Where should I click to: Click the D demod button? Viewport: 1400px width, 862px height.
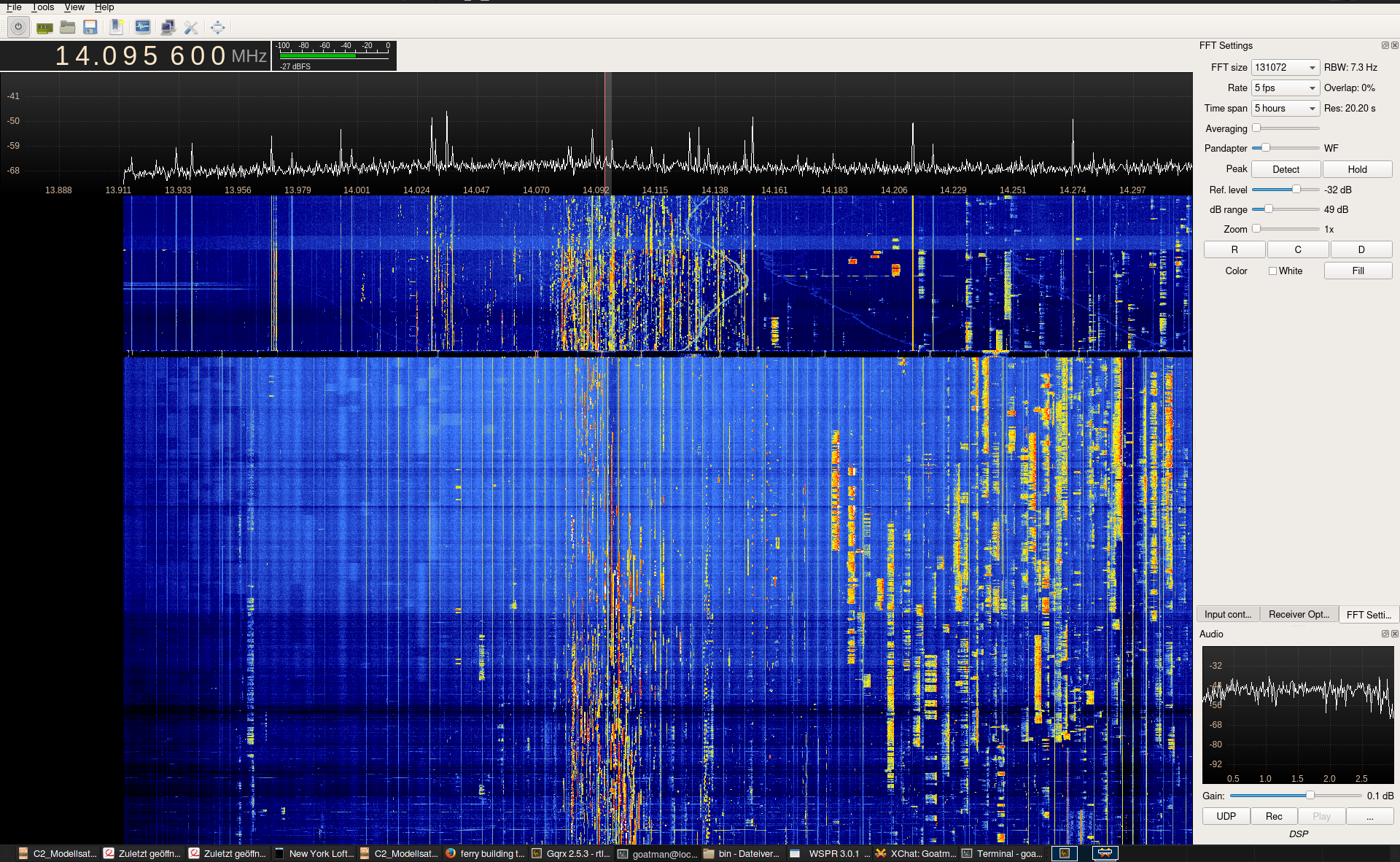coord(1361,249)
